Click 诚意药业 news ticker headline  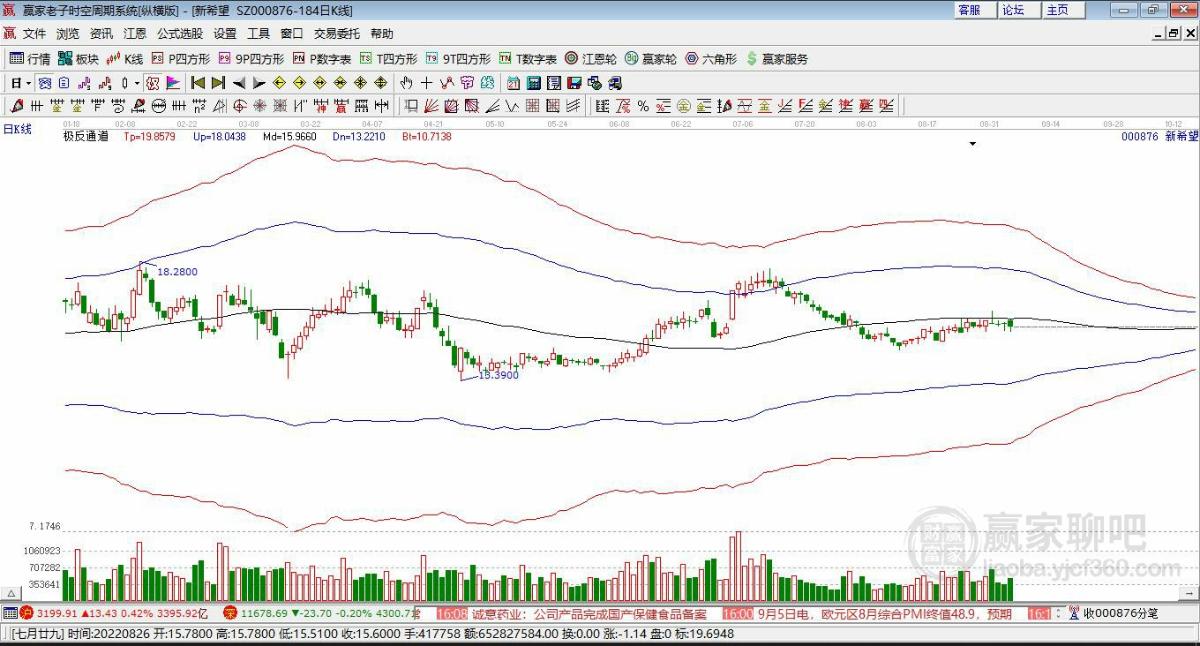pyautogui.click(x=589, y=613)
